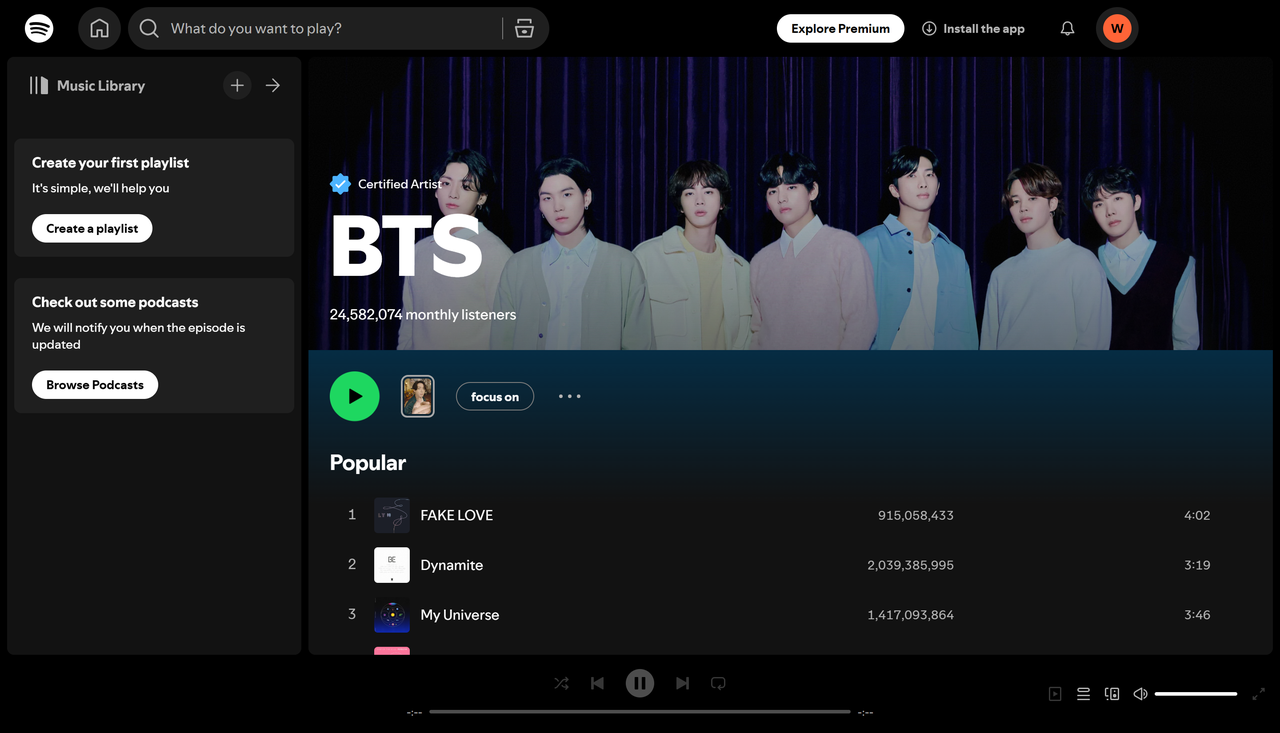This screenshot has height=733, width=1280.
Task: Open full screen player icon
Action: coord(1259,694)
